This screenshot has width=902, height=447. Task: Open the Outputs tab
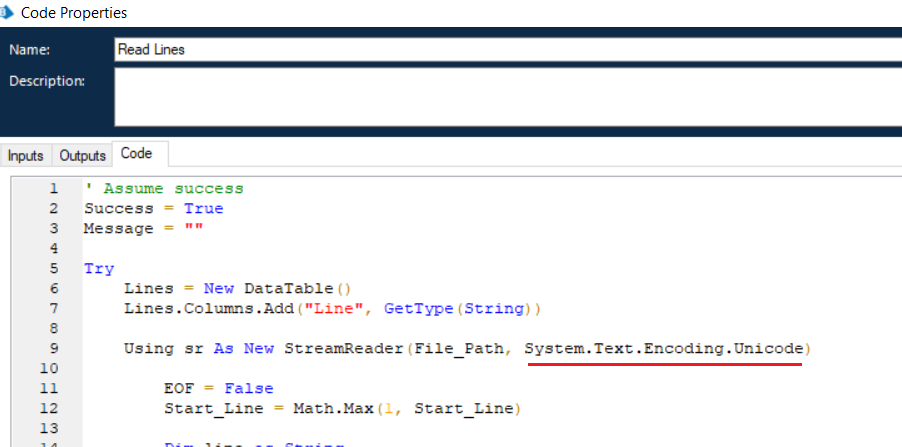pyautogui.click(x=83, y=155)
